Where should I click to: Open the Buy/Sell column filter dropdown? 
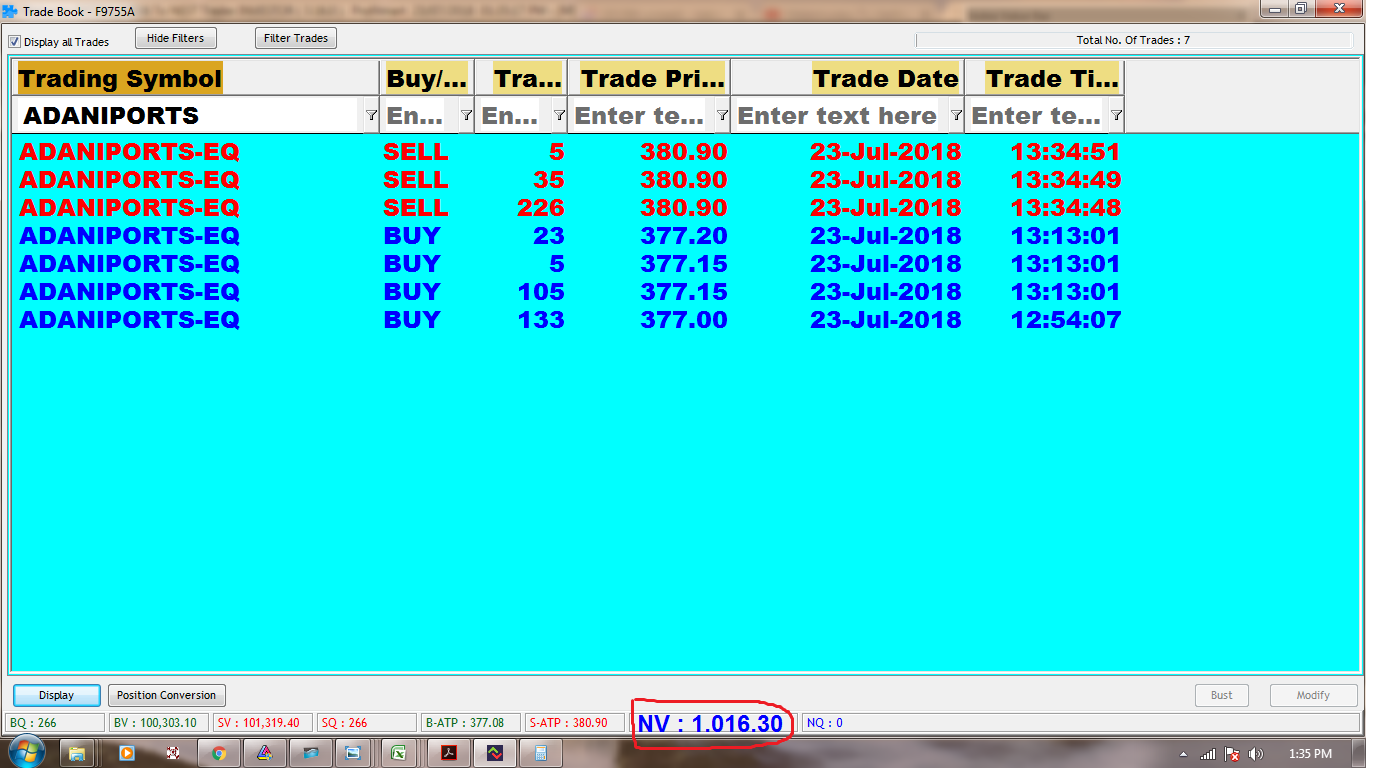[x=466, y=115]
